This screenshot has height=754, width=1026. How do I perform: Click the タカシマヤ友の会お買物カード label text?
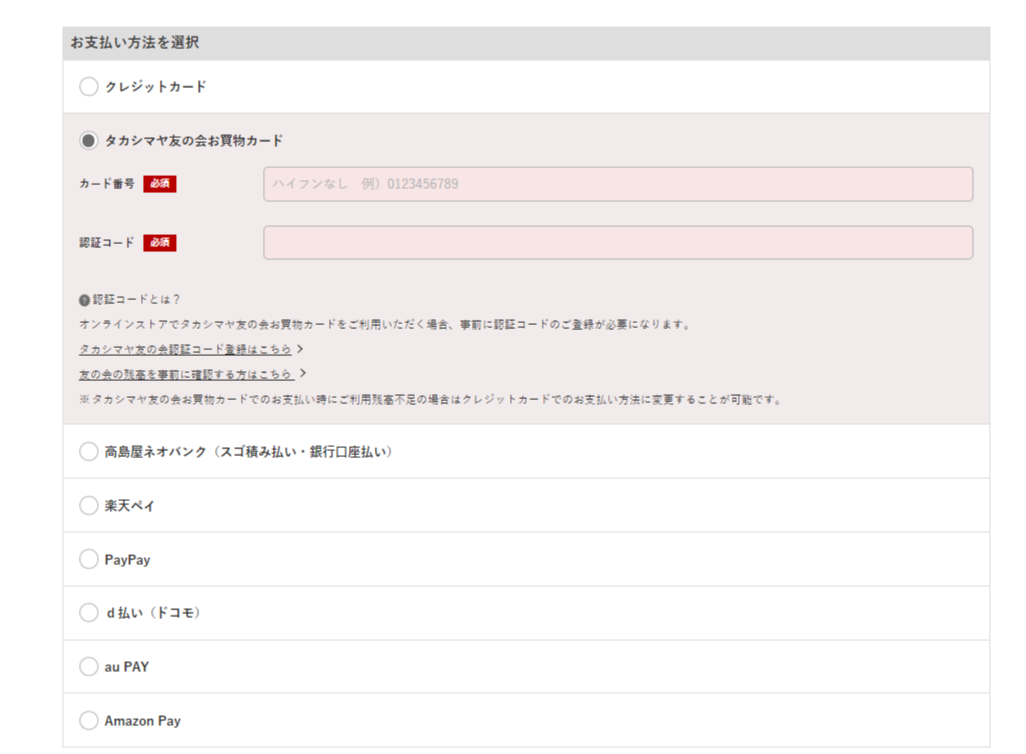tap(194, 141)
